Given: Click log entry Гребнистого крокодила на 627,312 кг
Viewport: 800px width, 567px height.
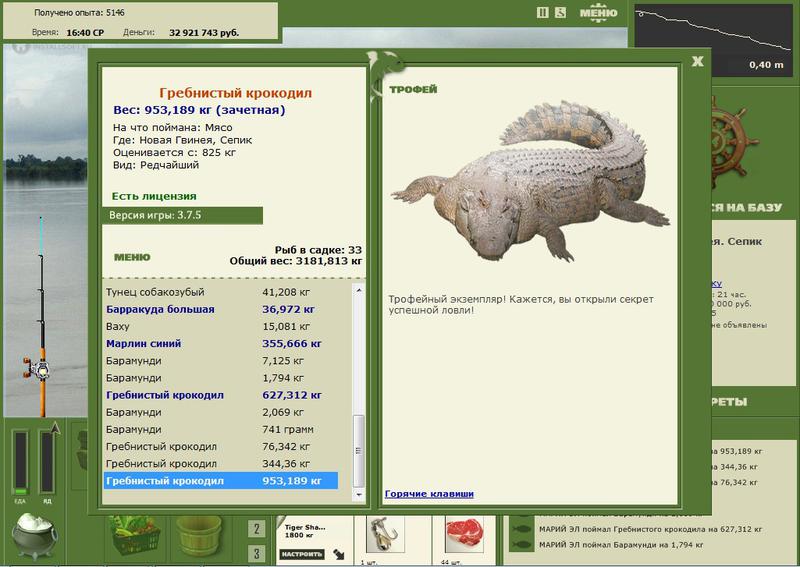Looking at the screenshot, I should (x=651, y=529).
